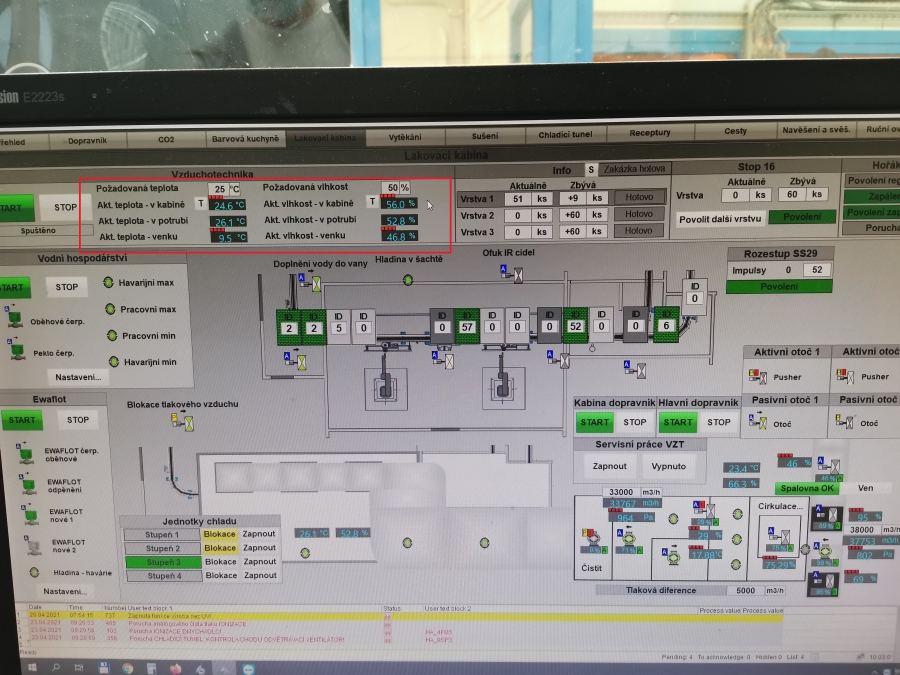Screen dimensions: 900x675
Task: Open the Vytěkání tab
Action: click(x=405, y=137)
